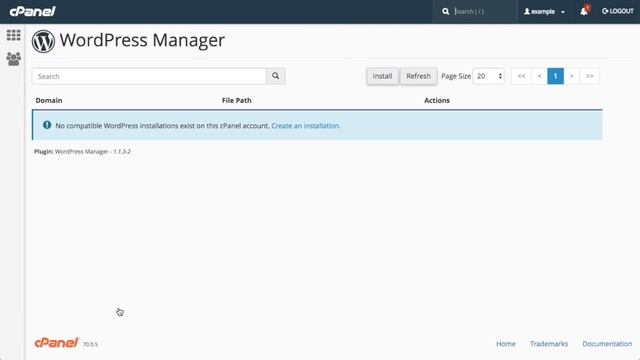640x360 pixels.
Task: Open the notifications bell icon
Action: [584, 11]
